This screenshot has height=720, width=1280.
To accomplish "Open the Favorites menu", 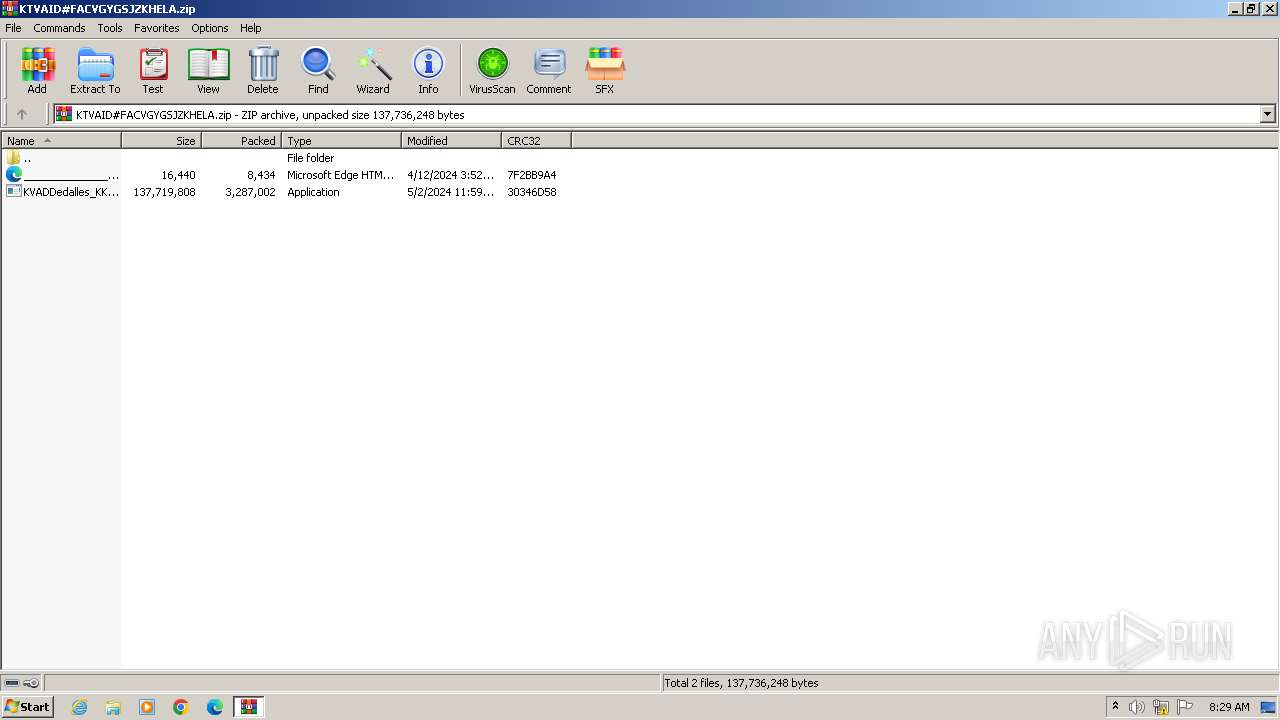I will pyautogui.click(x=157, y=28).
